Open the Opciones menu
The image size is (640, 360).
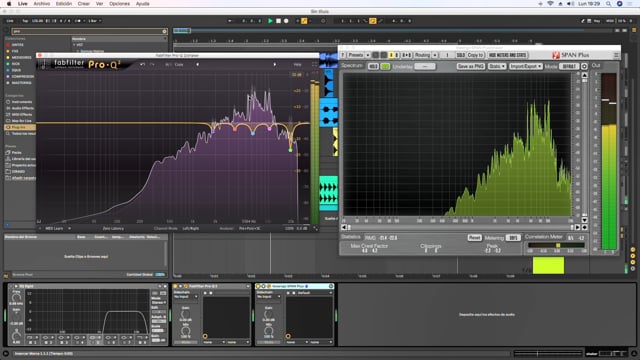pos(119,4)
